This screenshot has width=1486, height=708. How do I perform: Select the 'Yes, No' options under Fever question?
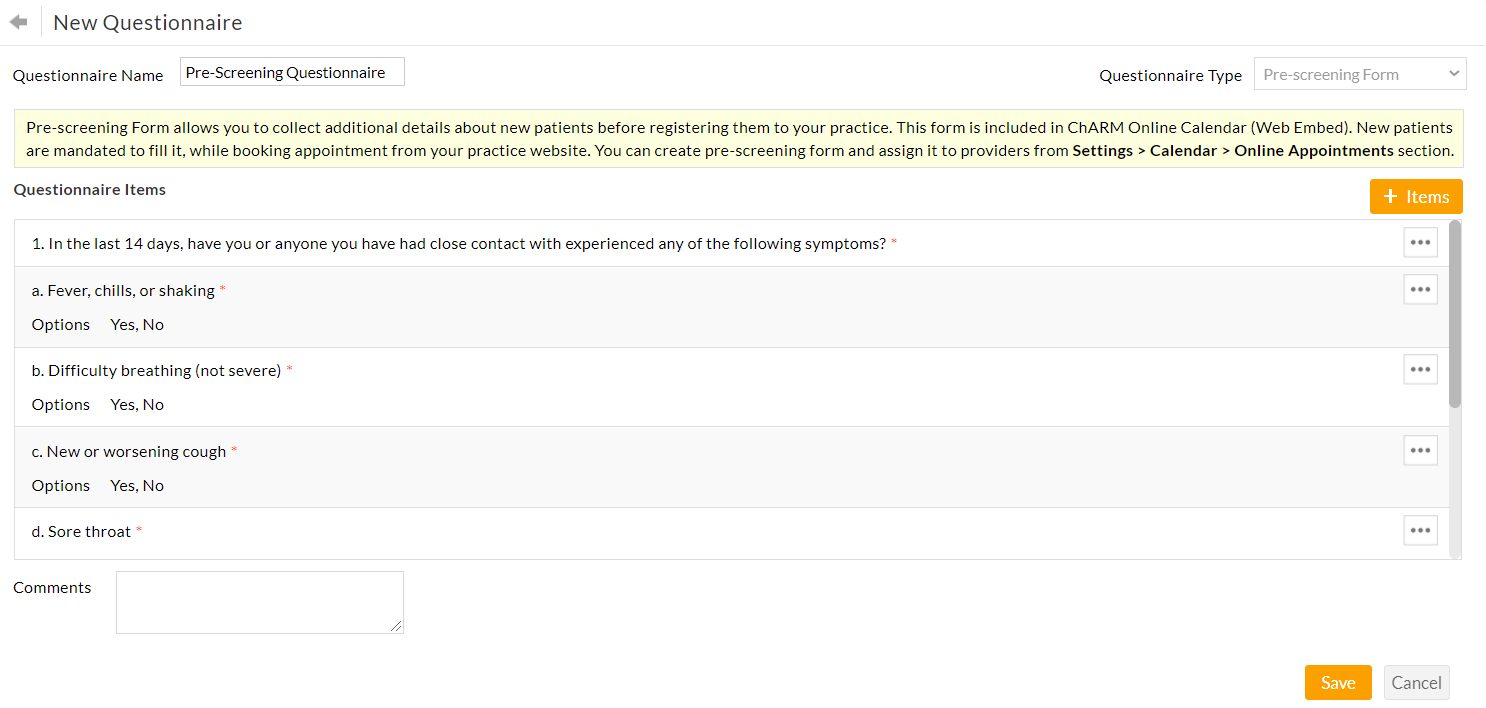click(136, 324)
